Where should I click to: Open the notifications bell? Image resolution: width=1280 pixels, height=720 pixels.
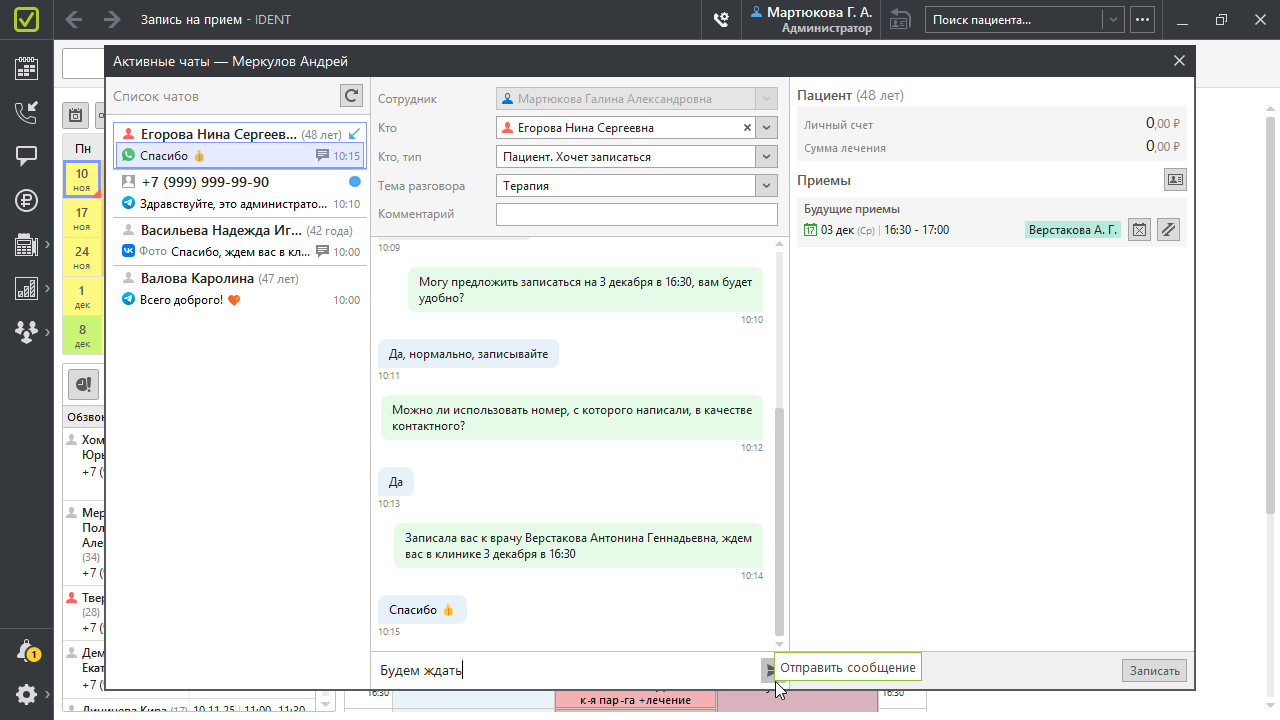(x=27, y=650)
